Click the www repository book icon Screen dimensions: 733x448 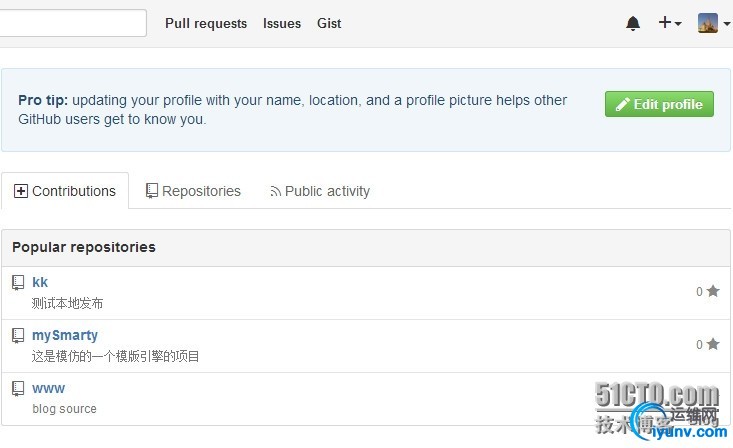point(18,389)
